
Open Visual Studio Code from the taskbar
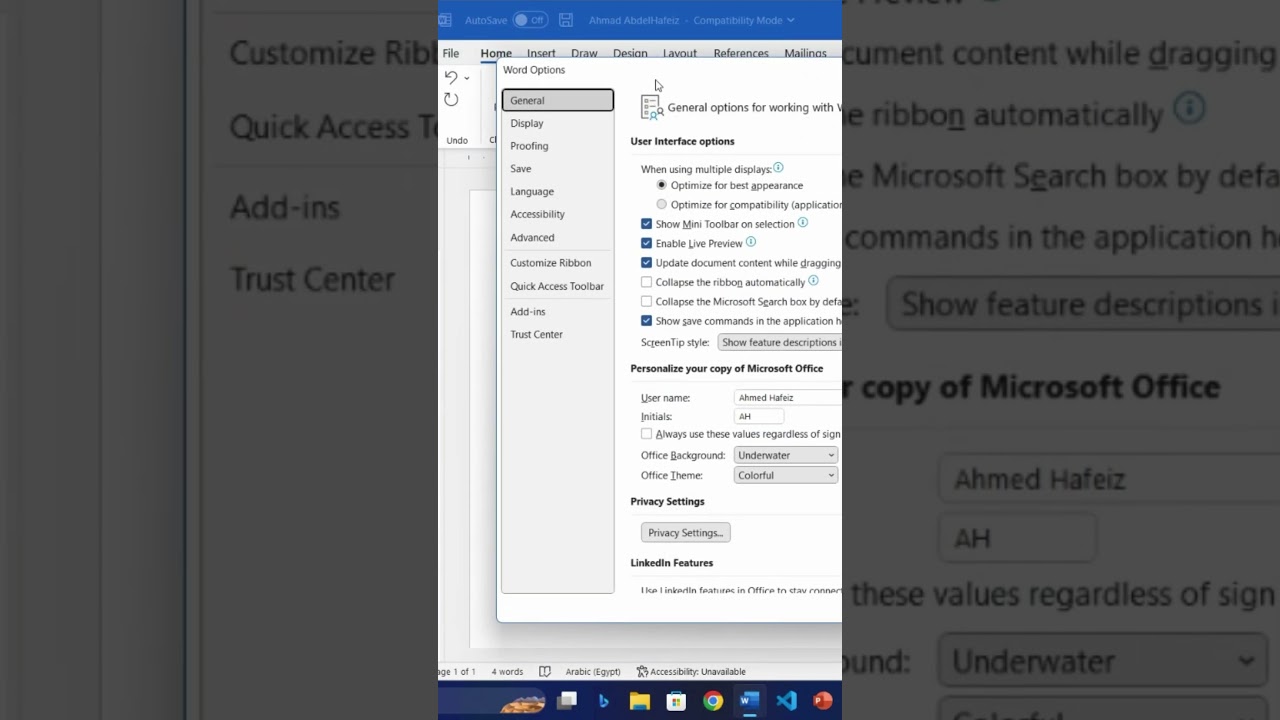(786, 701)
